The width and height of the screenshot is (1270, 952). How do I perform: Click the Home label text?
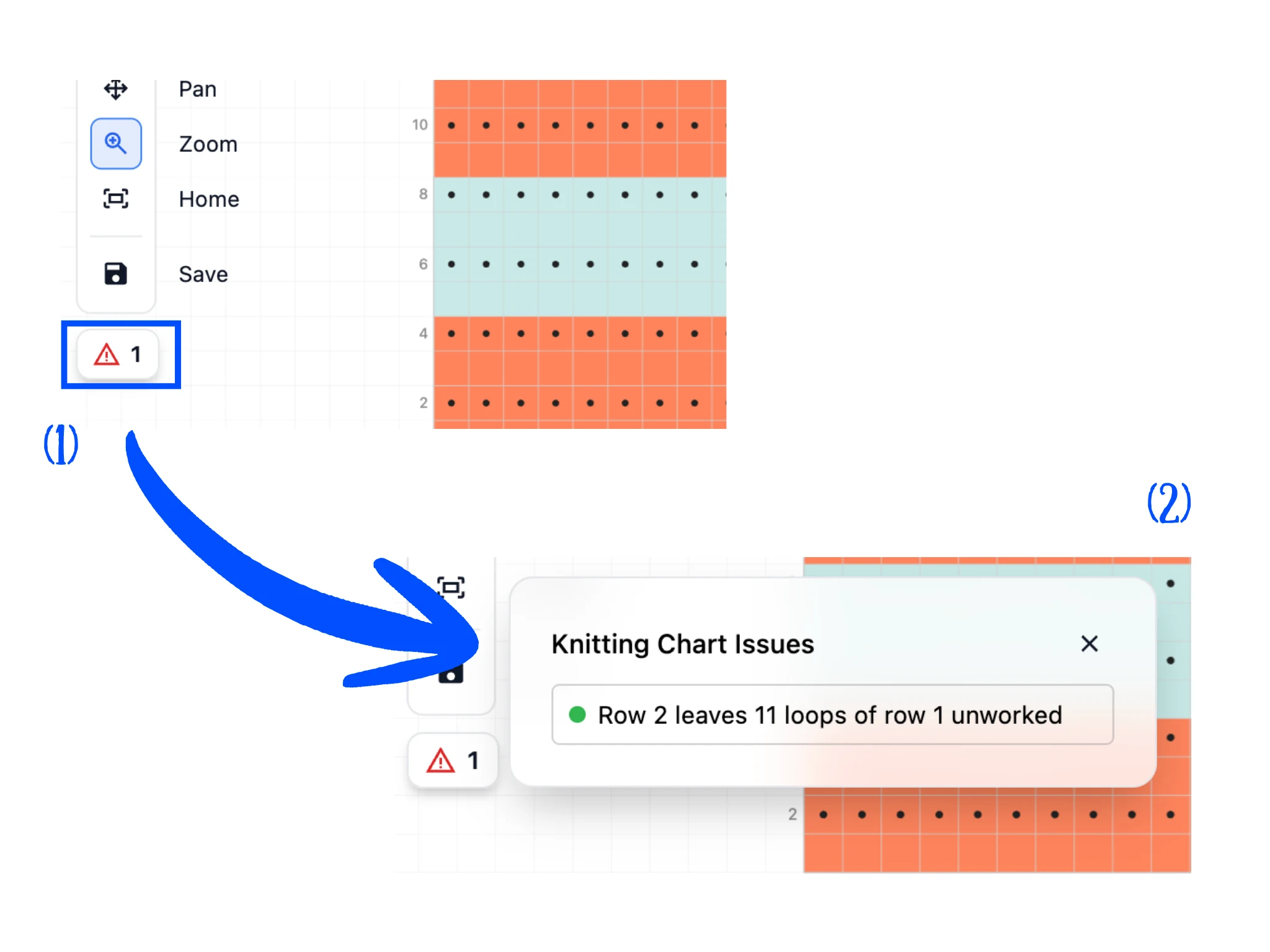click(209, 199)
